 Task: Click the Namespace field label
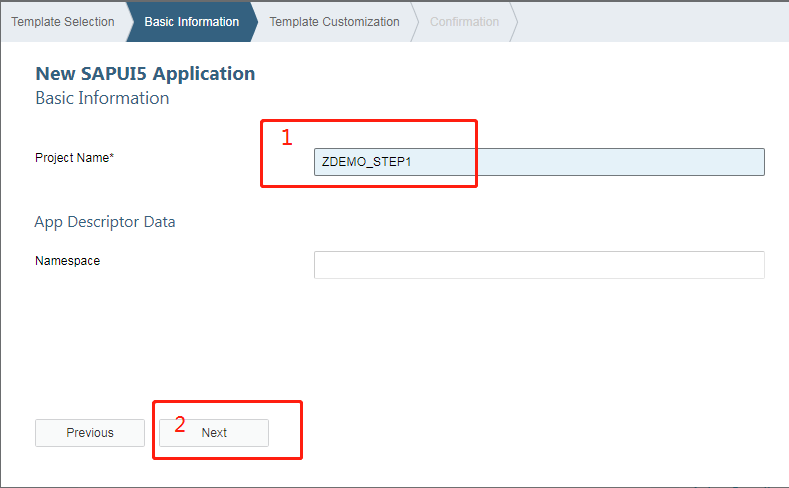coord(67,261)
